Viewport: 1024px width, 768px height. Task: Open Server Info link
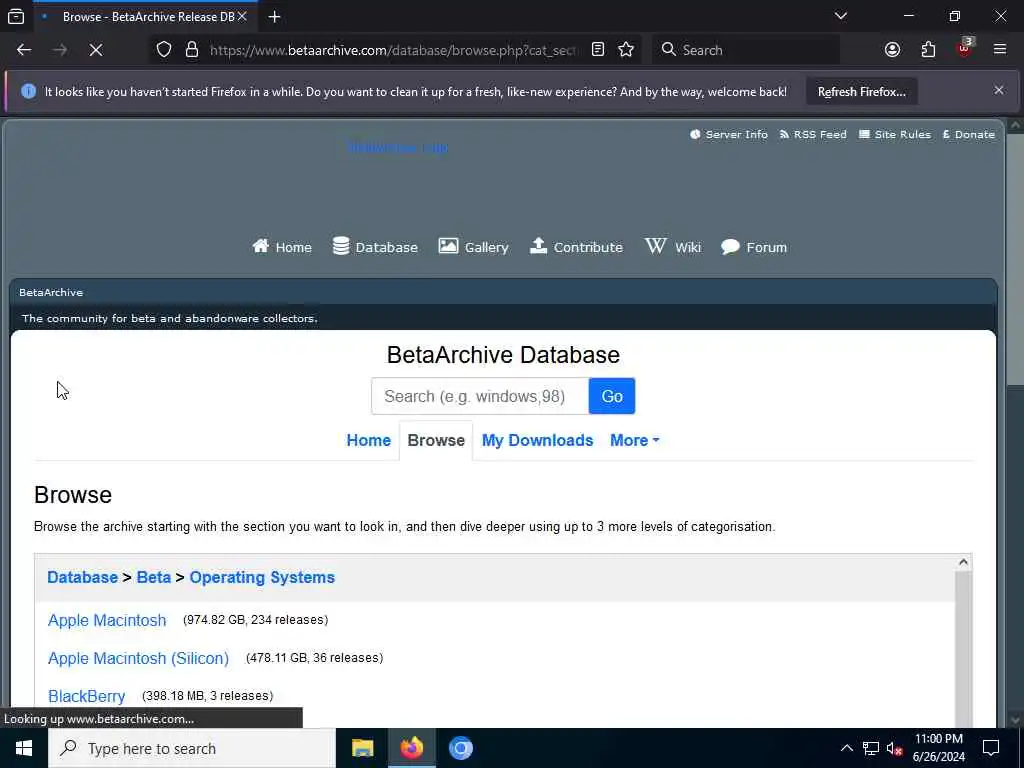pos(729,135)
